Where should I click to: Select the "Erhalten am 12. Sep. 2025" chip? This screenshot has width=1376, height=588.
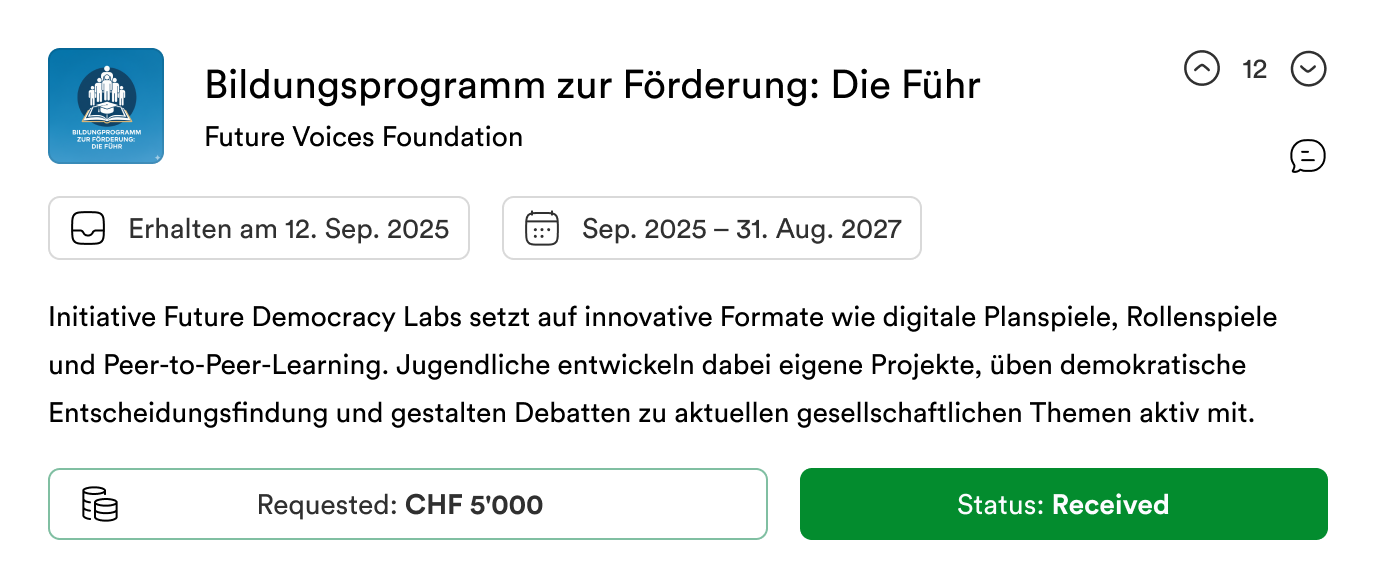pyautogui.click(x=259, y=229)
